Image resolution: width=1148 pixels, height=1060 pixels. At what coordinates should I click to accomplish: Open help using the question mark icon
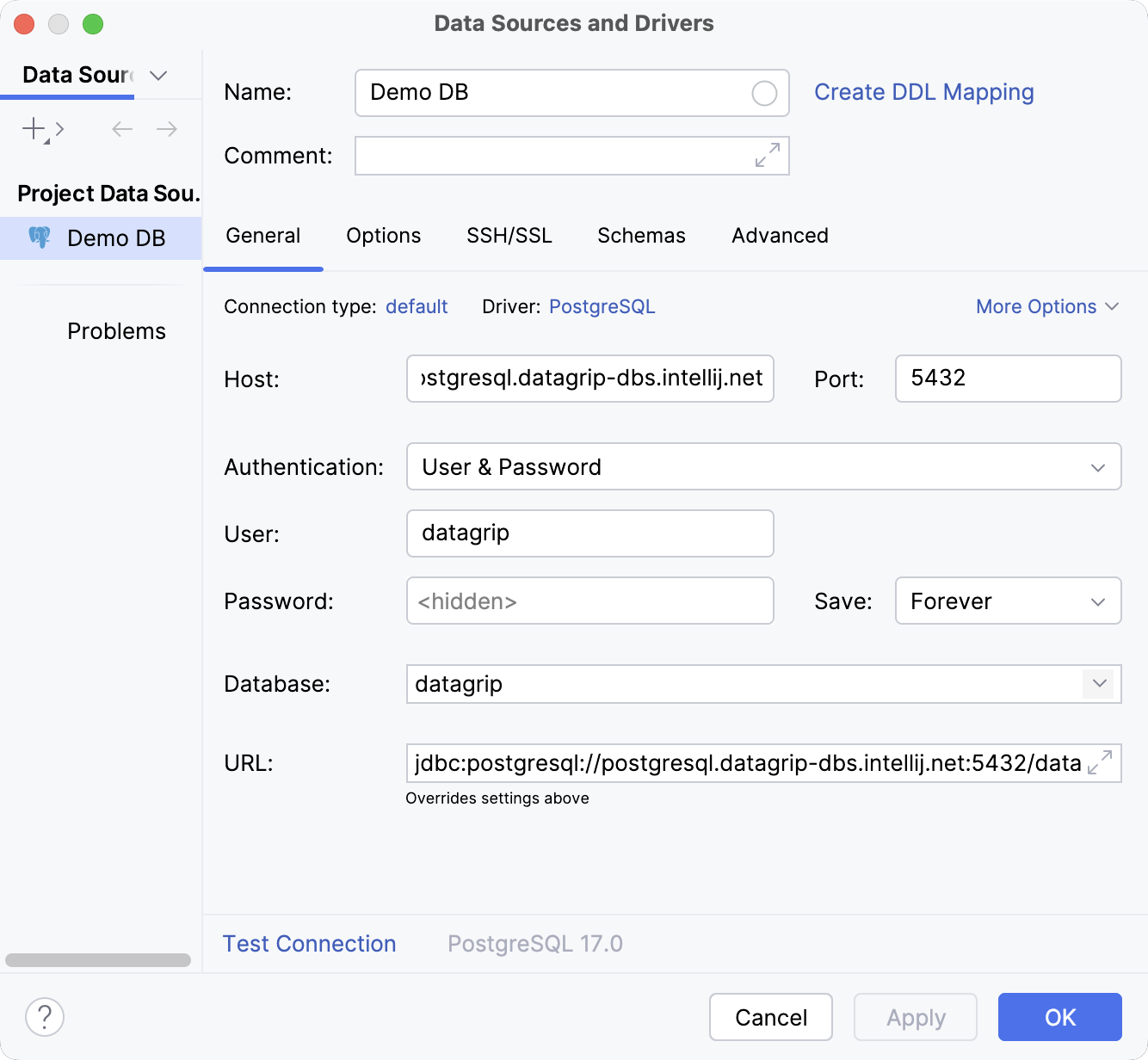(x=44, y=1017)
